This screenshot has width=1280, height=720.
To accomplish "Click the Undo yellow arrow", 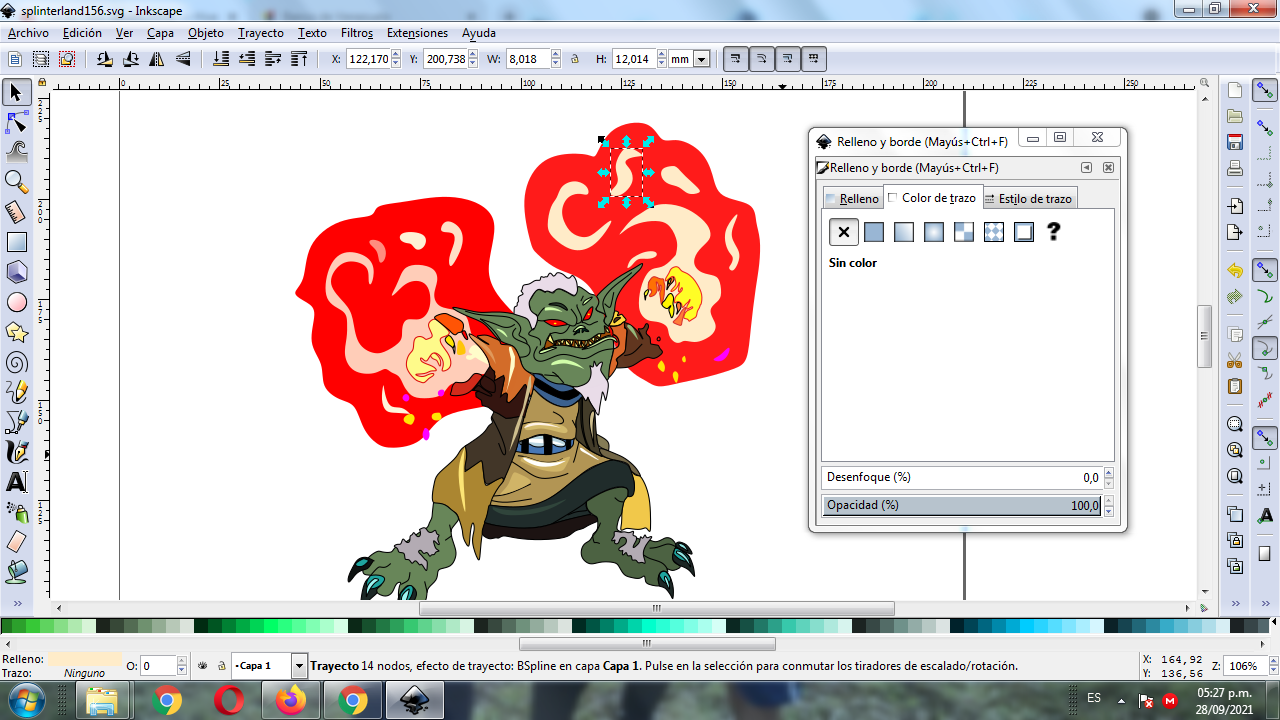I will 1235,271.
